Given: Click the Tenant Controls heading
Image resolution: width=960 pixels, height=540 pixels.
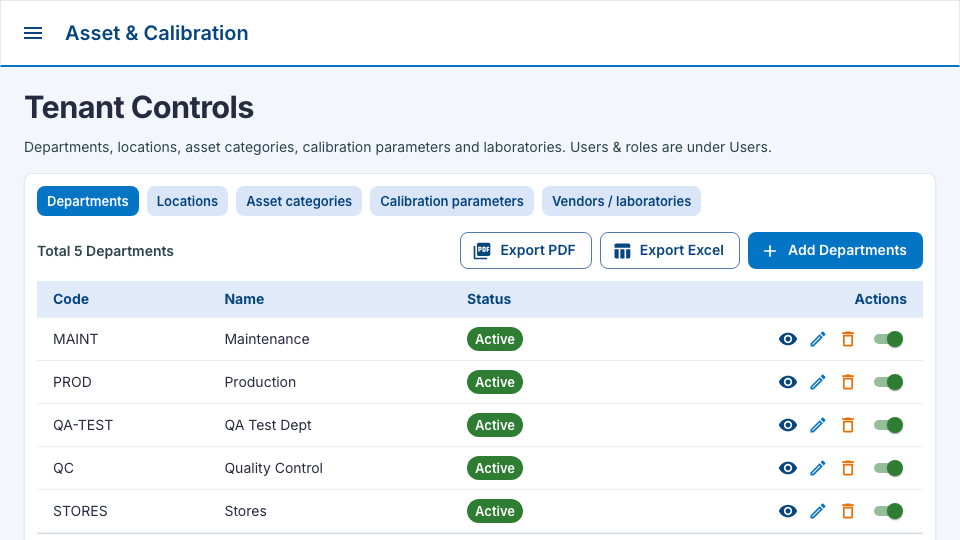Looking at the screenshot, I should coord(139,107).
